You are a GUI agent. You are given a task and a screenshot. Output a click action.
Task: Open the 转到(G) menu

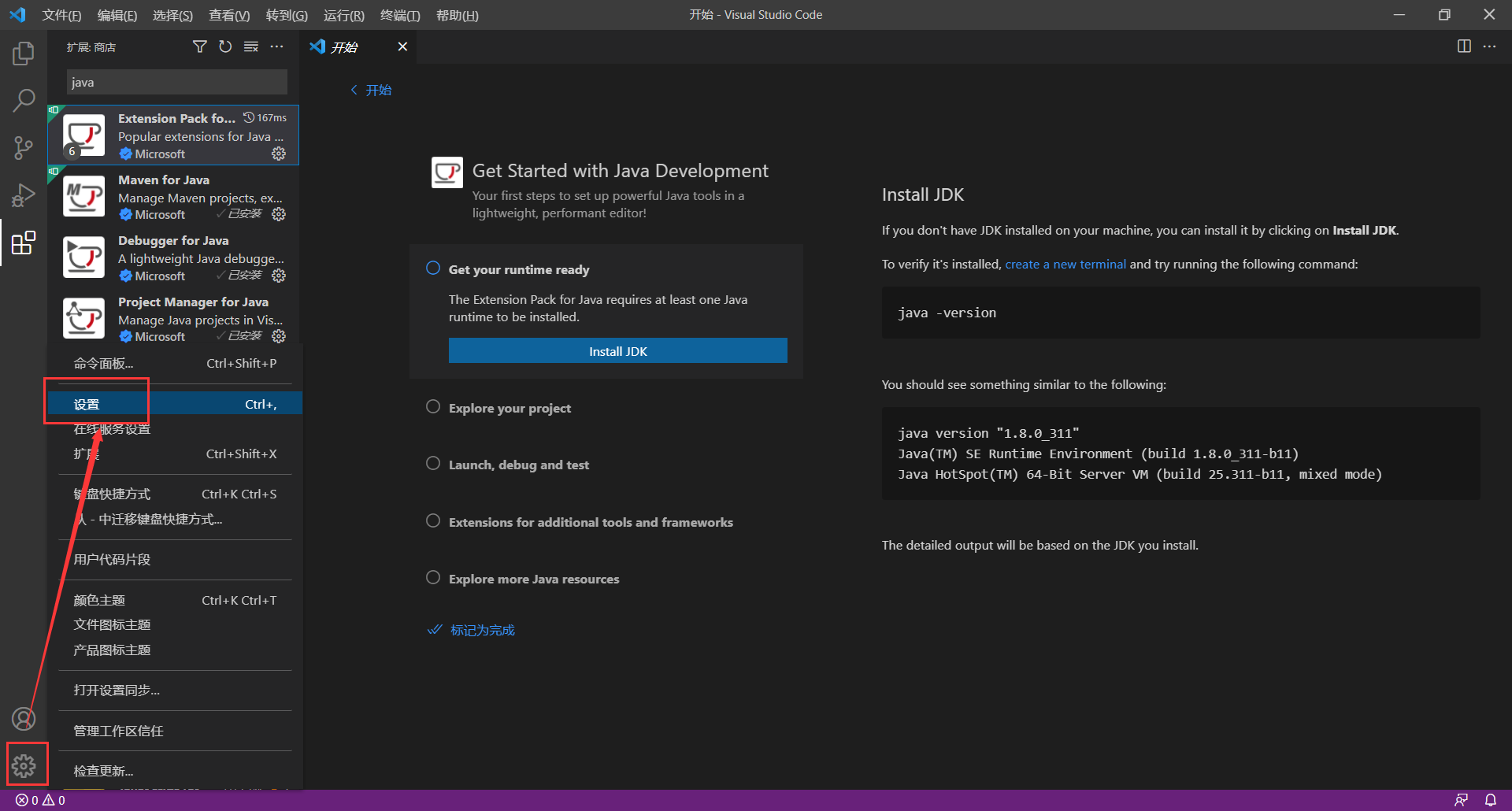pos(287,15)
